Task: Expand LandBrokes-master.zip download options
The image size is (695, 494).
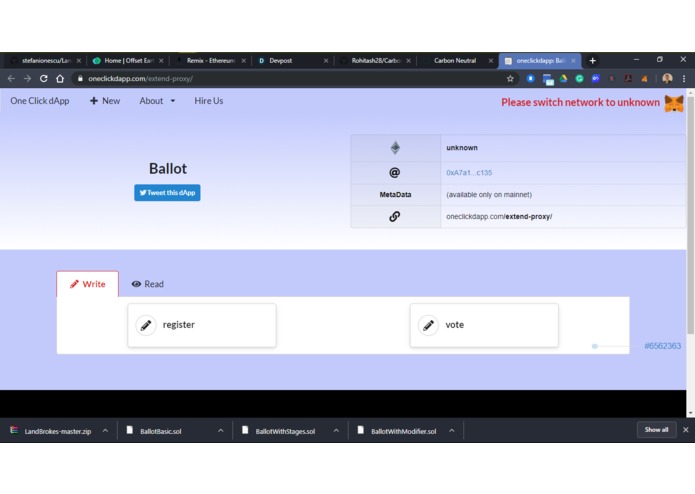Action: [105, 431]
